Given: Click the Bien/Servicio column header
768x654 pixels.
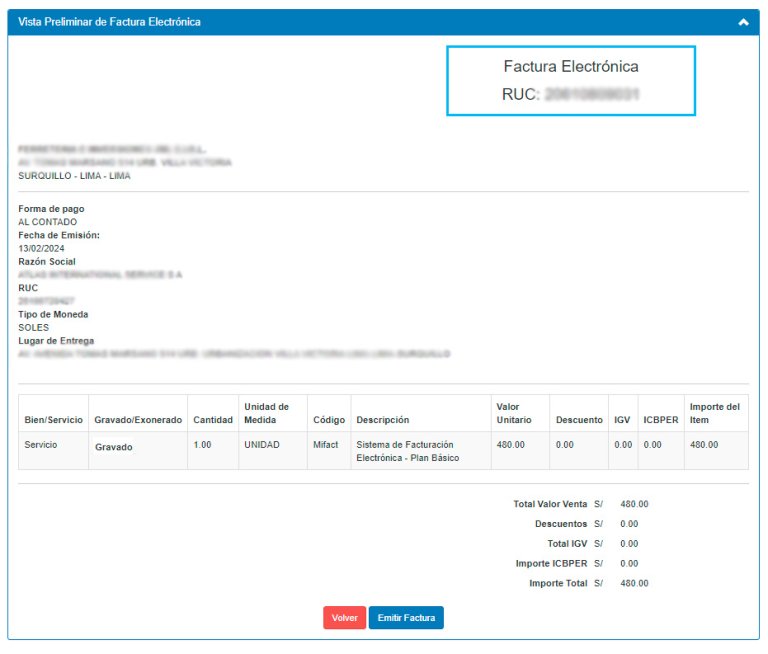Looking at the screenshot, I should [x=52, y=420].
